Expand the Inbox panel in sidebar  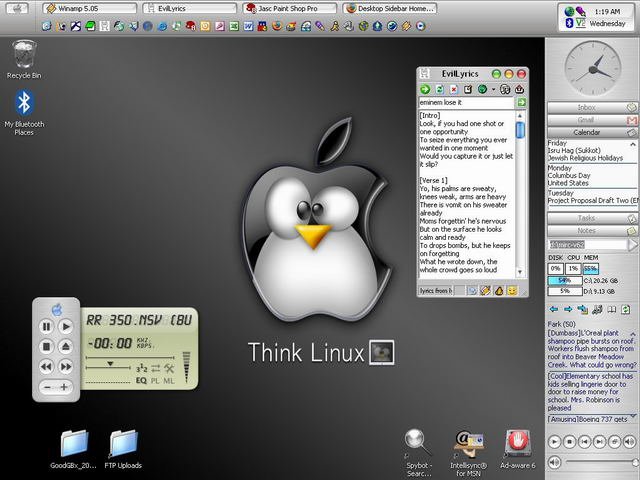[592, 107]
